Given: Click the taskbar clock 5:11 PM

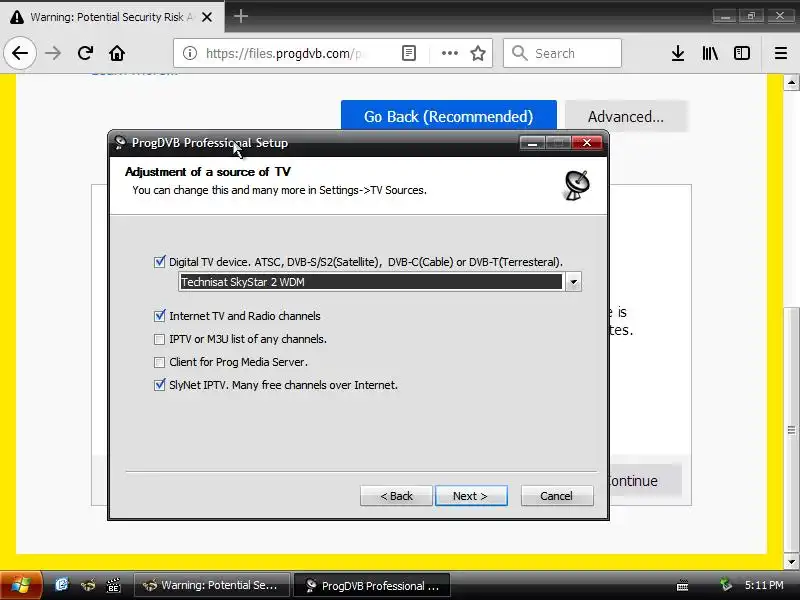Looking at the screenshot, I should coord(764,585).
